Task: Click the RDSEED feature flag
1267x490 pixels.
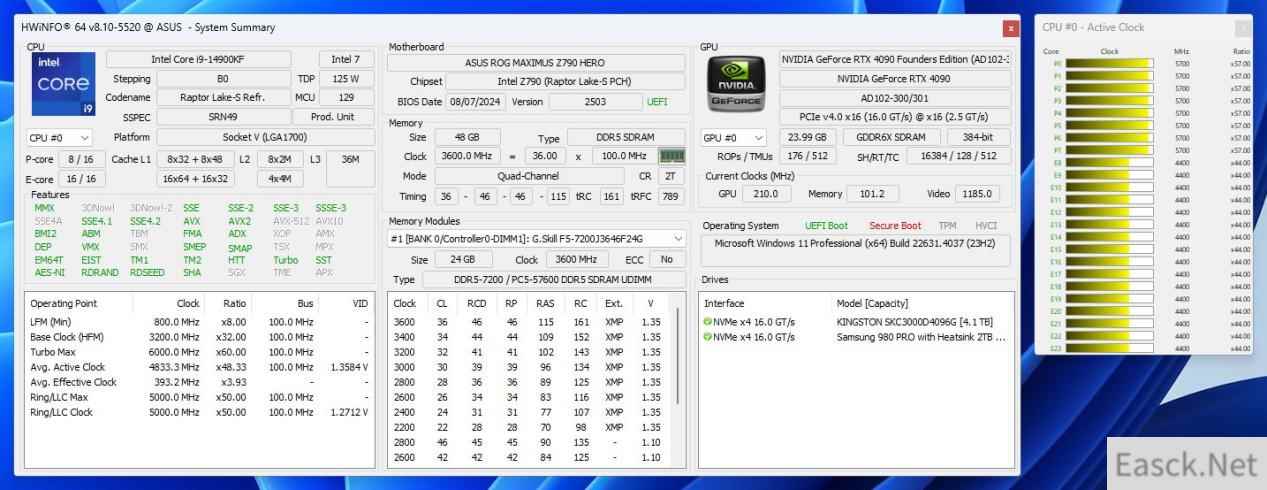Action: coord(147,273)
